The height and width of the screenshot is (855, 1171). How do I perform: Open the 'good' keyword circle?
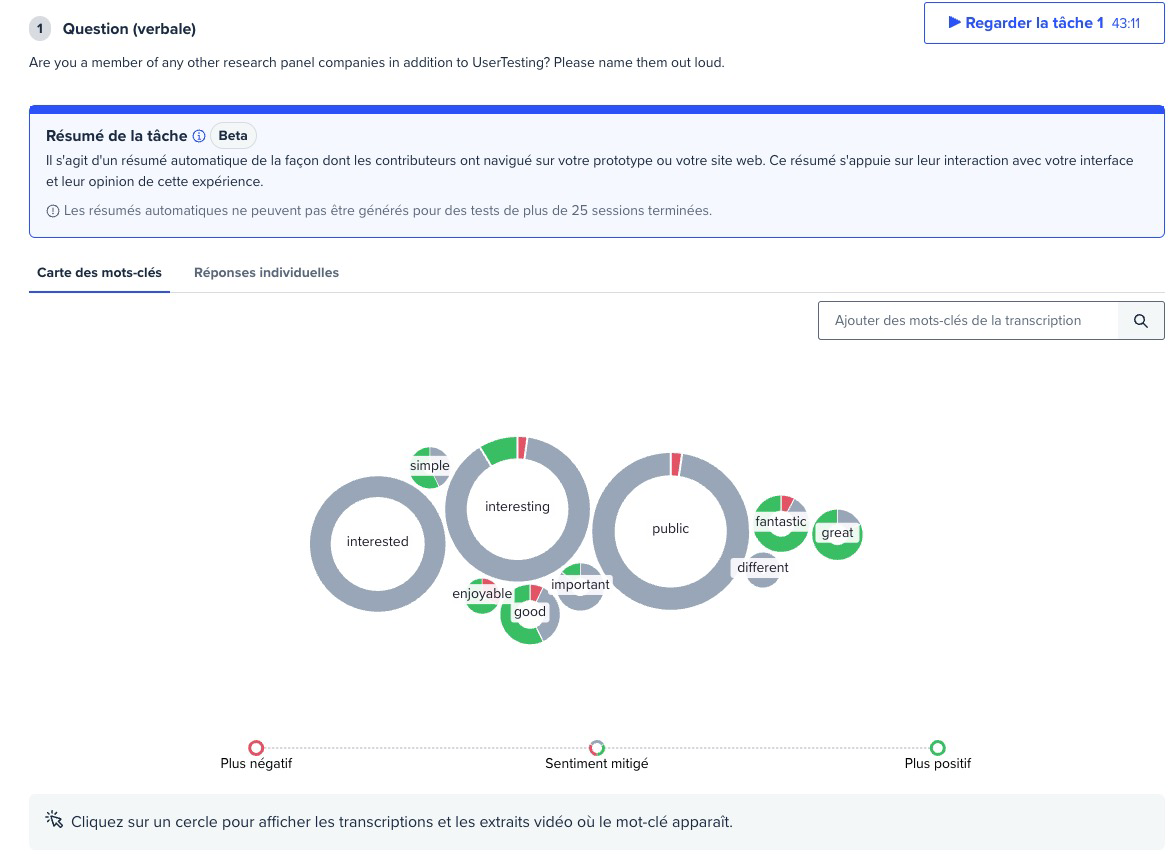tap(529, 612)
